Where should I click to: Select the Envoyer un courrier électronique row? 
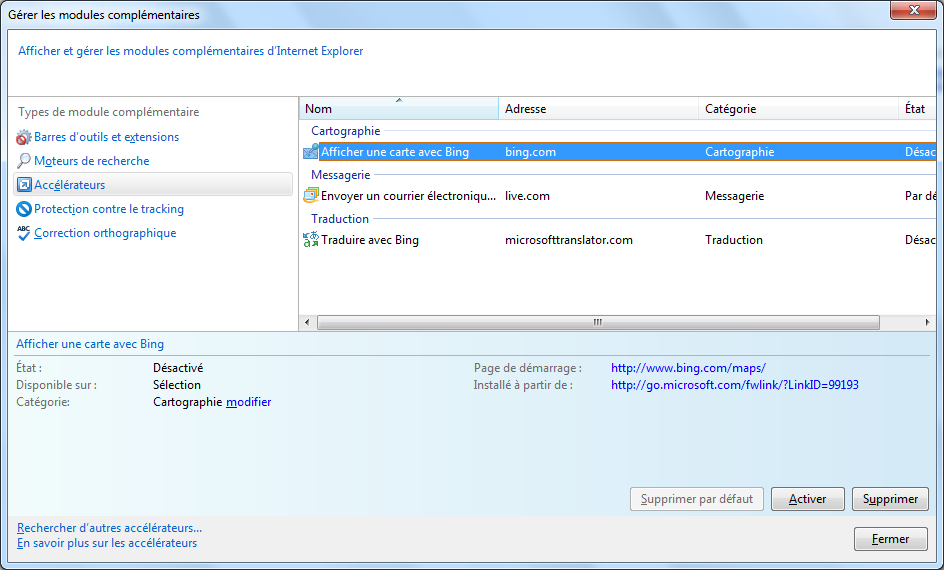(619, 196)
